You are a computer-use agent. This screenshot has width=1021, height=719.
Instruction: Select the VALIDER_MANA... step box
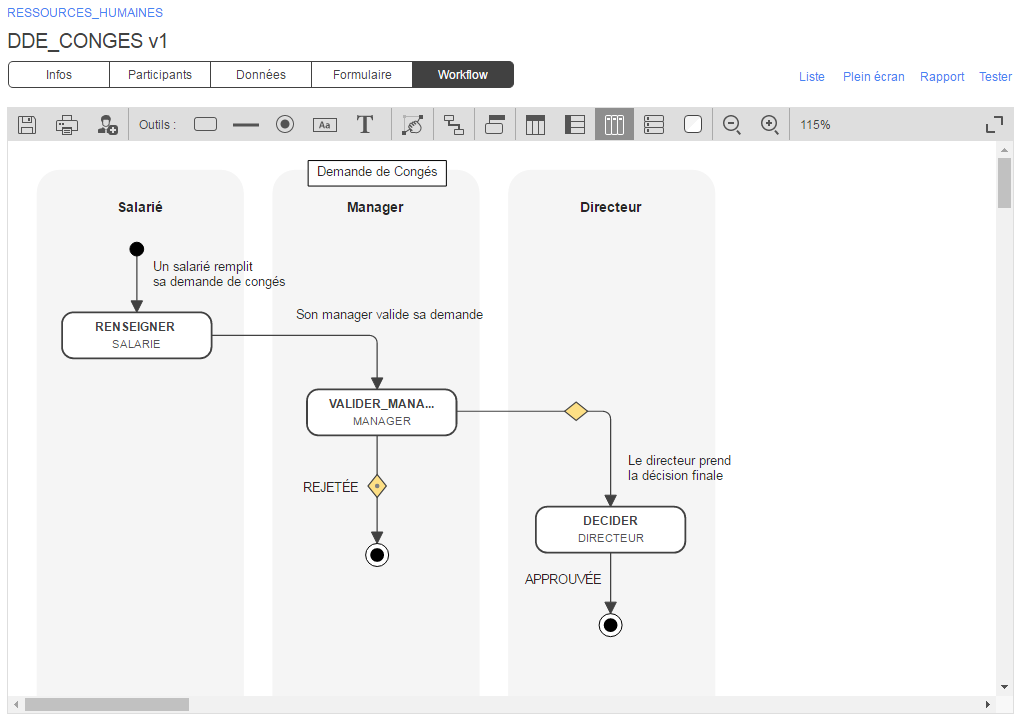coord(382,412)
